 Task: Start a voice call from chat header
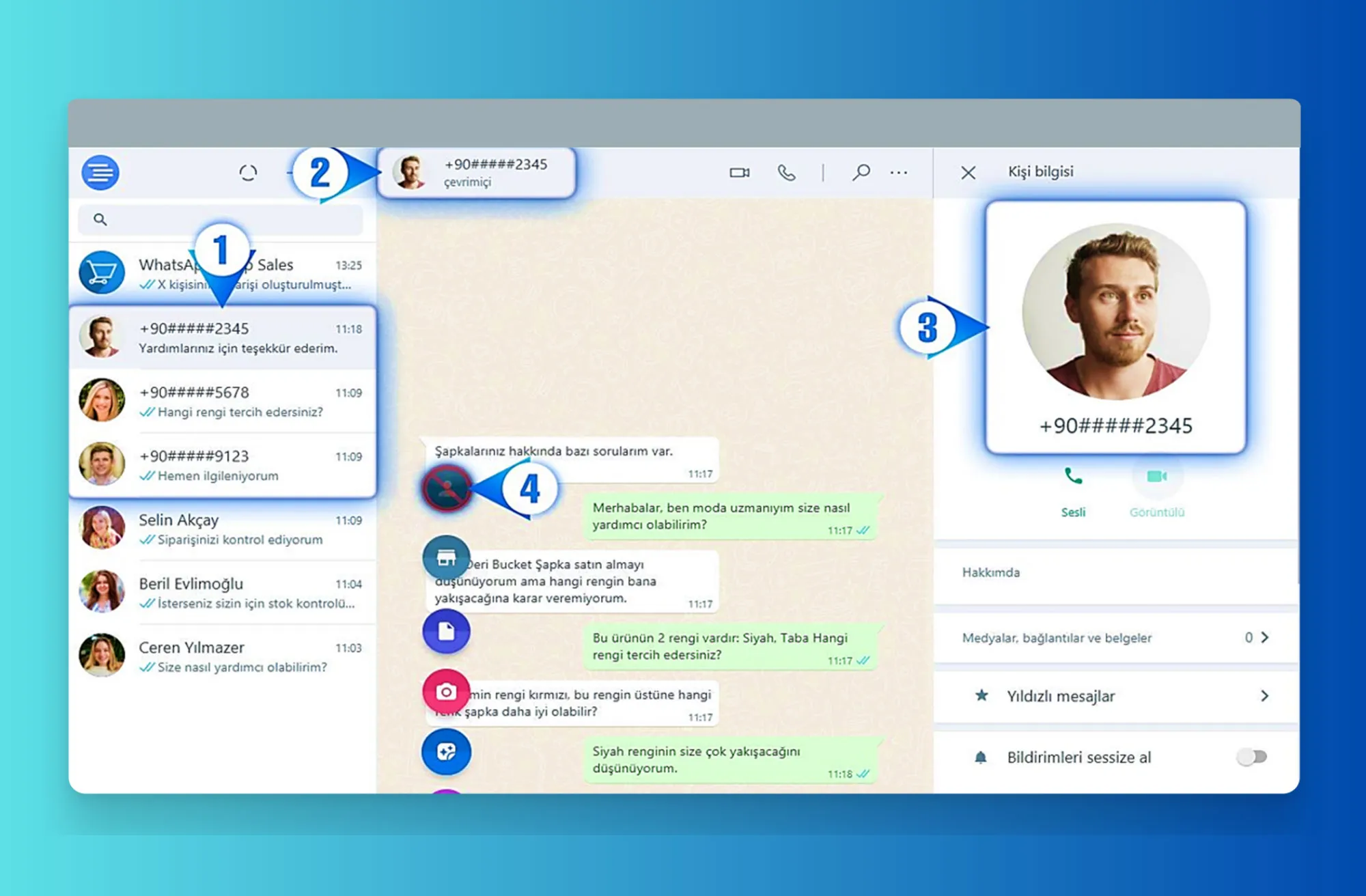[787, 173]
